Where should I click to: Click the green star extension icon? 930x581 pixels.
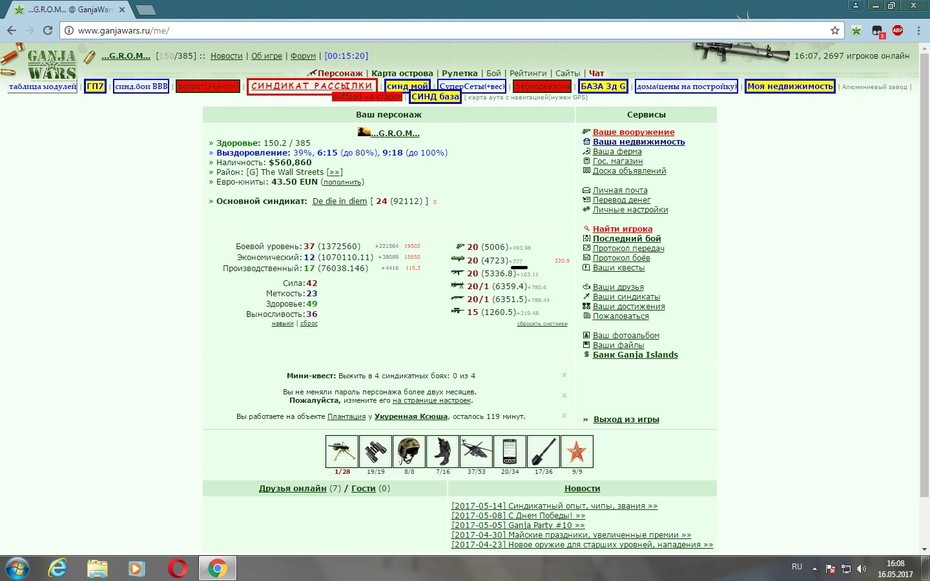pos(856,30)
